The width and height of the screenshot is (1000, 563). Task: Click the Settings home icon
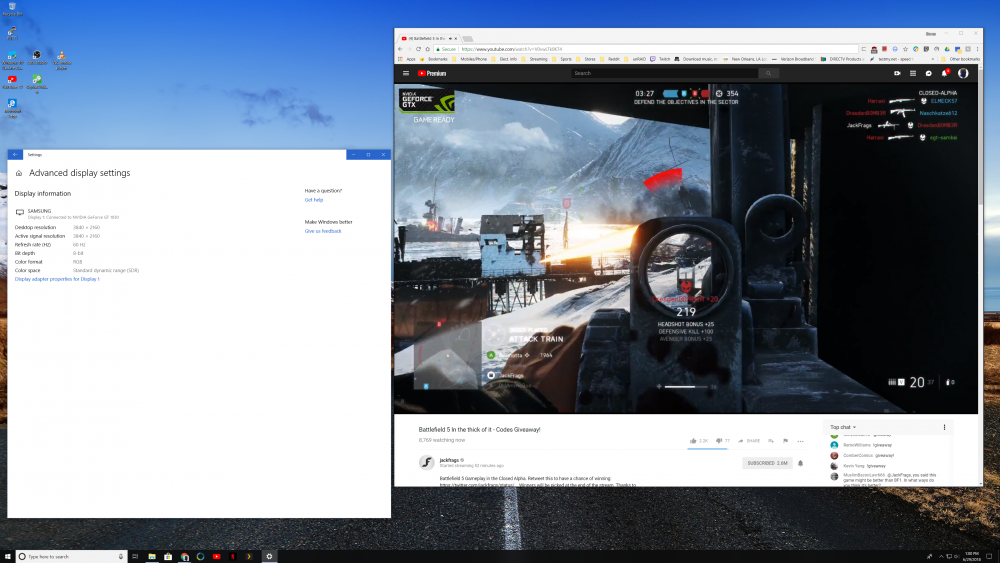[x=18, y=173]
